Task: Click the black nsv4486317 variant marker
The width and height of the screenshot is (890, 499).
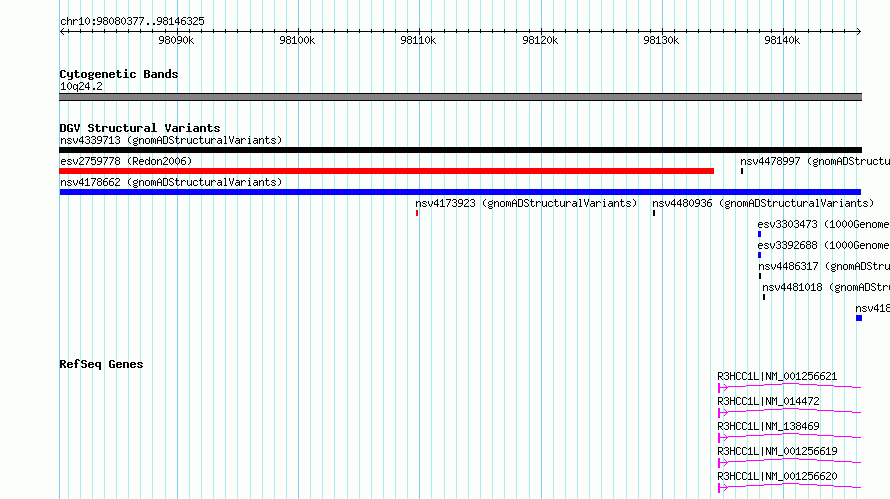Action: click(760, 276)
